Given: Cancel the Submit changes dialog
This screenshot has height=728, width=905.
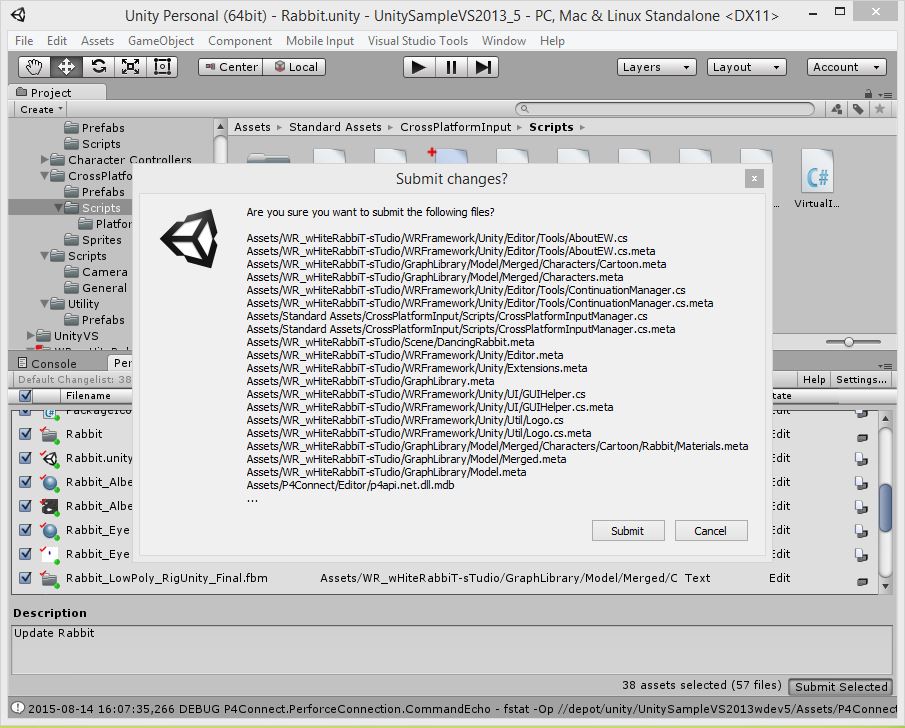Looking at the screenshot, I should [710, 531].
